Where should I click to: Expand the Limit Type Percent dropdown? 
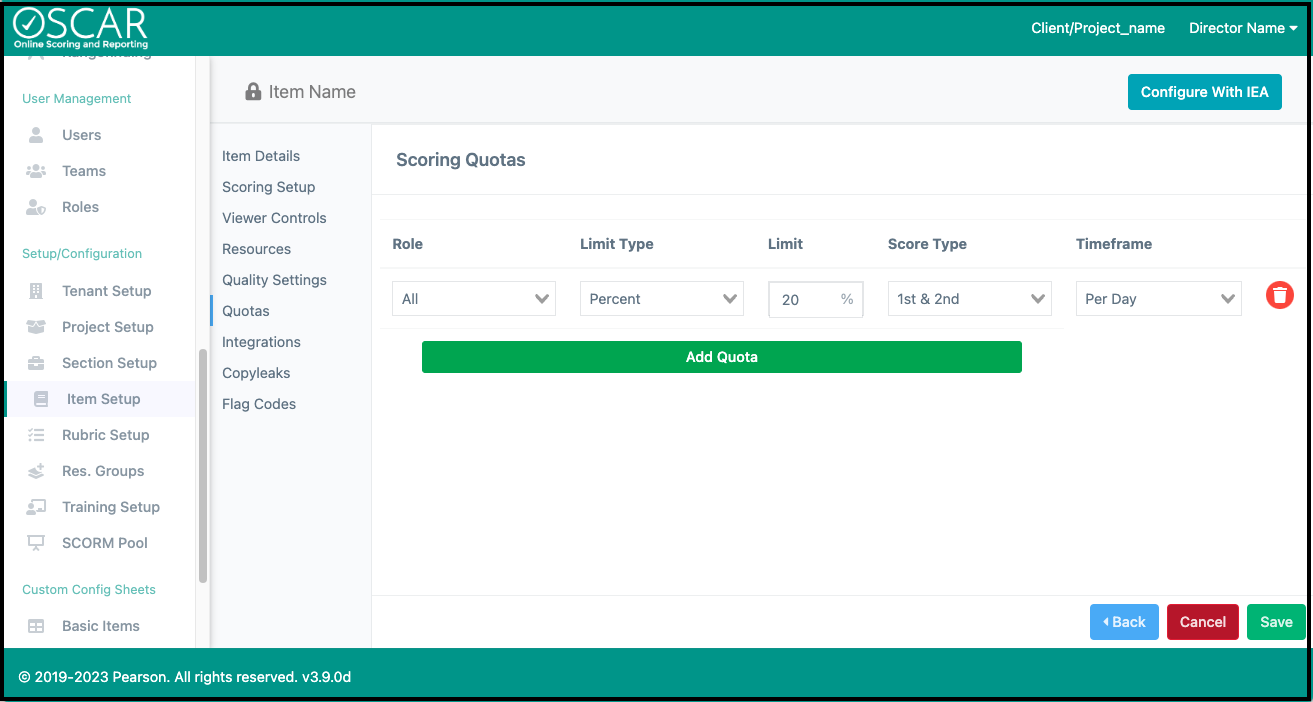[661, 299]
